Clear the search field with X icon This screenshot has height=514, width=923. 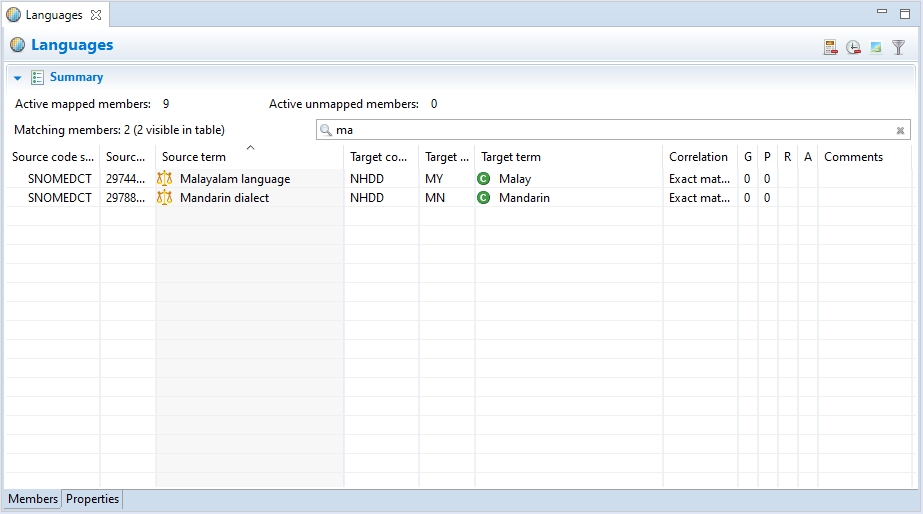(x=900, y=130)
